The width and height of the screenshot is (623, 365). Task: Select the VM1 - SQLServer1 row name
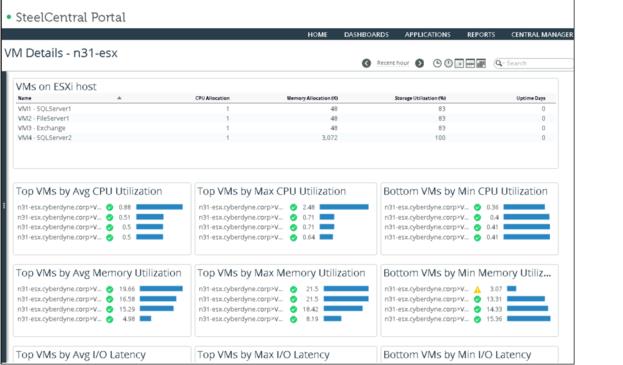44,109
